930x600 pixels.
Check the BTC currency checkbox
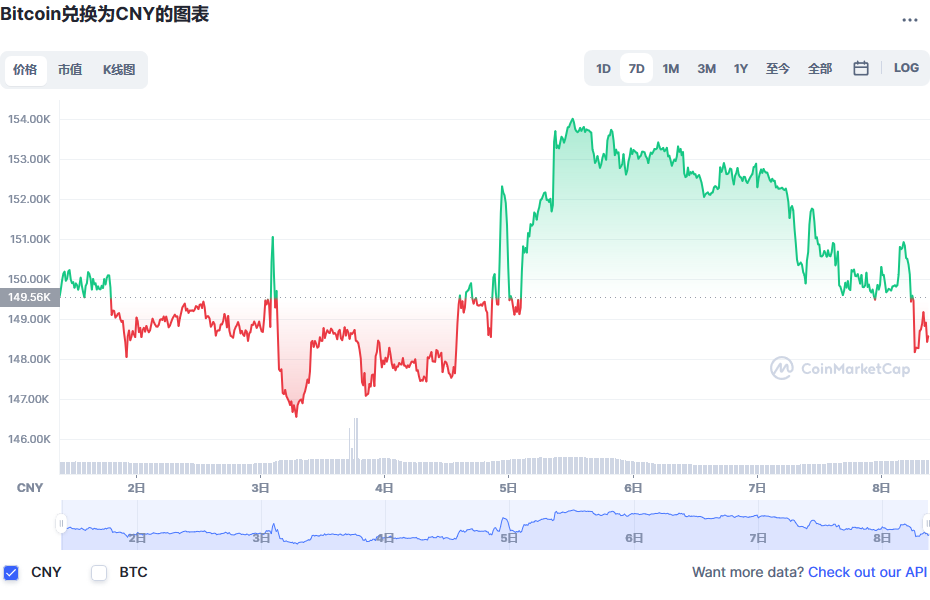coord(99,573)
